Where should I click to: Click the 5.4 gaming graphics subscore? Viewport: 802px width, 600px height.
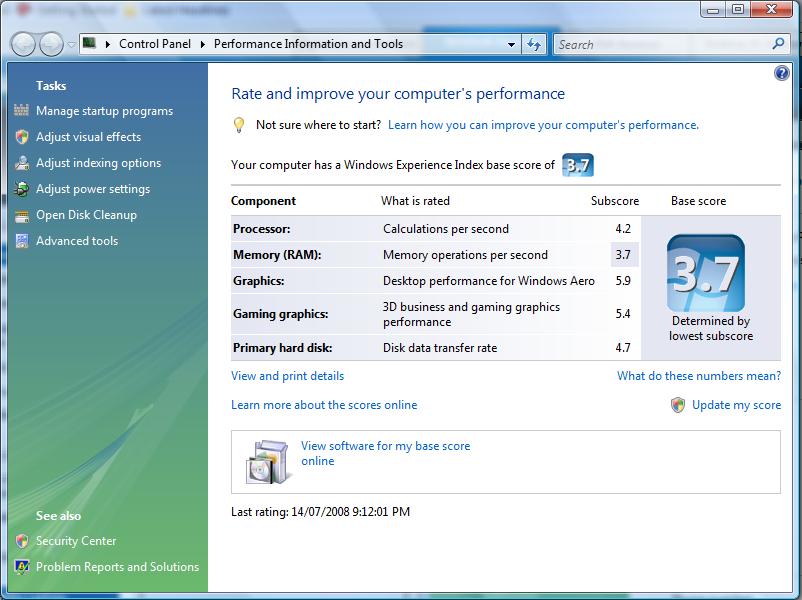[x=623, y=314]
